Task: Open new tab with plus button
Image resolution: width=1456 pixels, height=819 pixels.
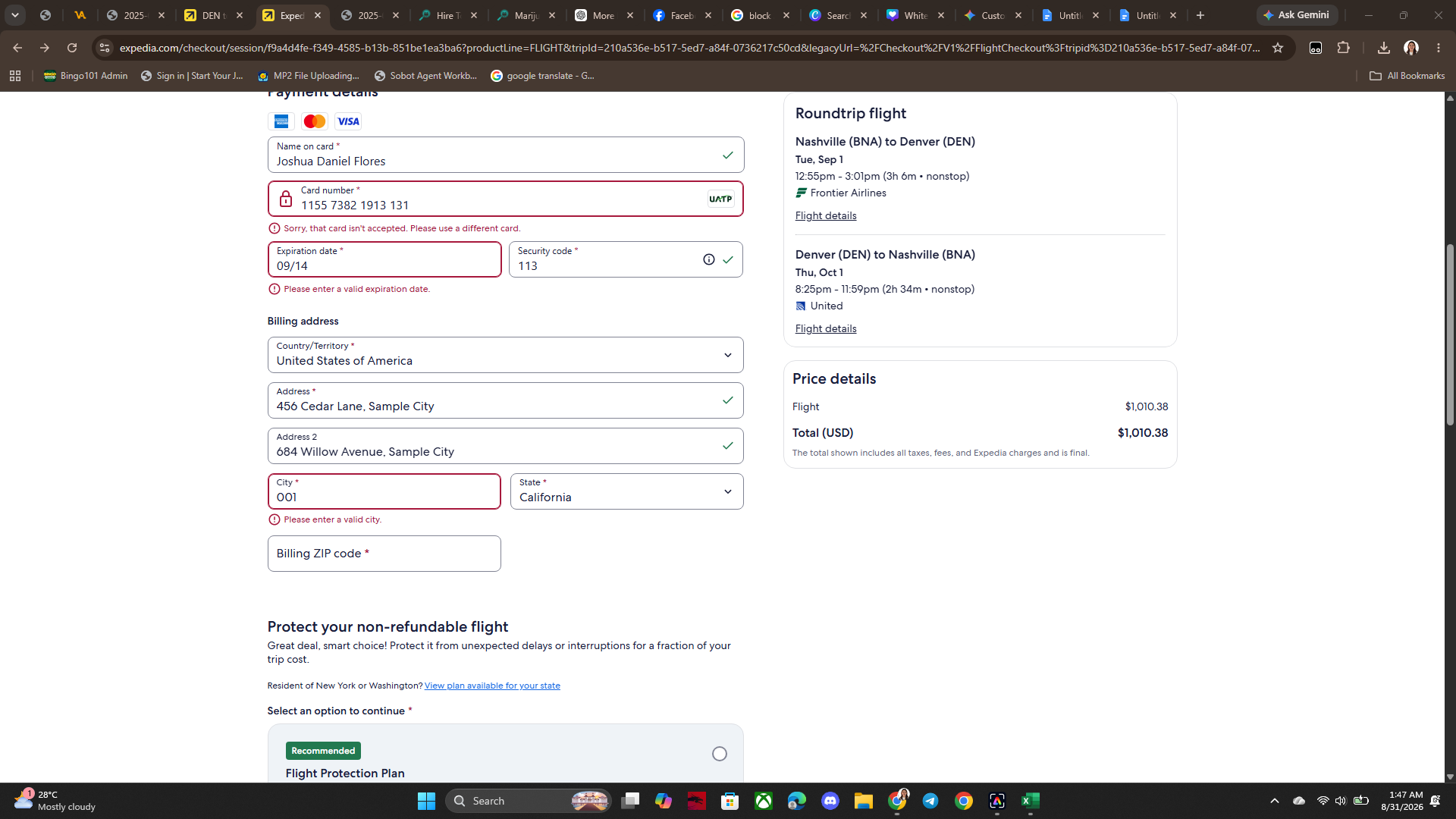Action: point(1200,15)
